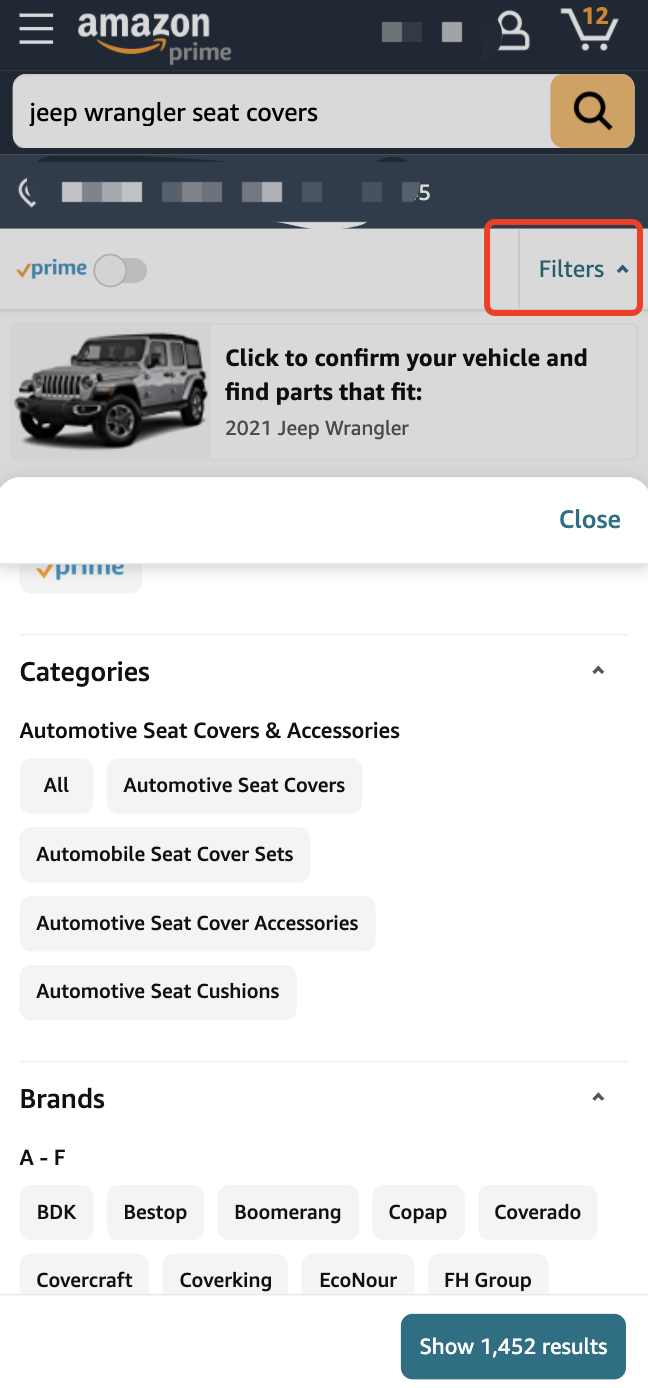Viewport: 648px width, 1388px height.
Task: Show 1,452 results
Action: [x=513, y=1346]
